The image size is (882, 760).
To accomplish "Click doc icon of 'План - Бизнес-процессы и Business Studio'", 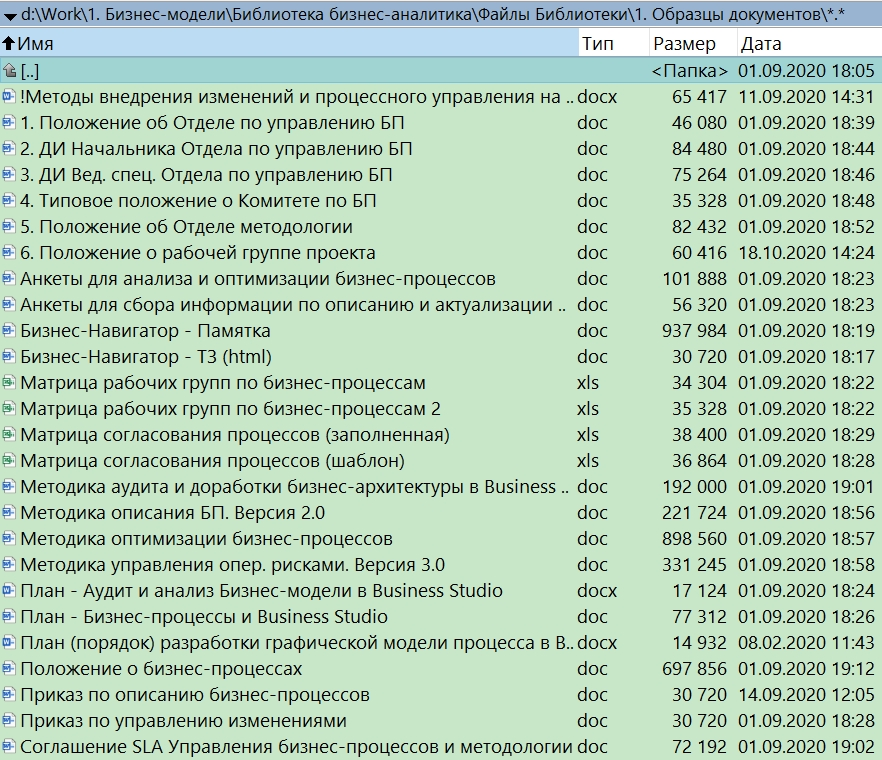I will [x=8, y=616].
